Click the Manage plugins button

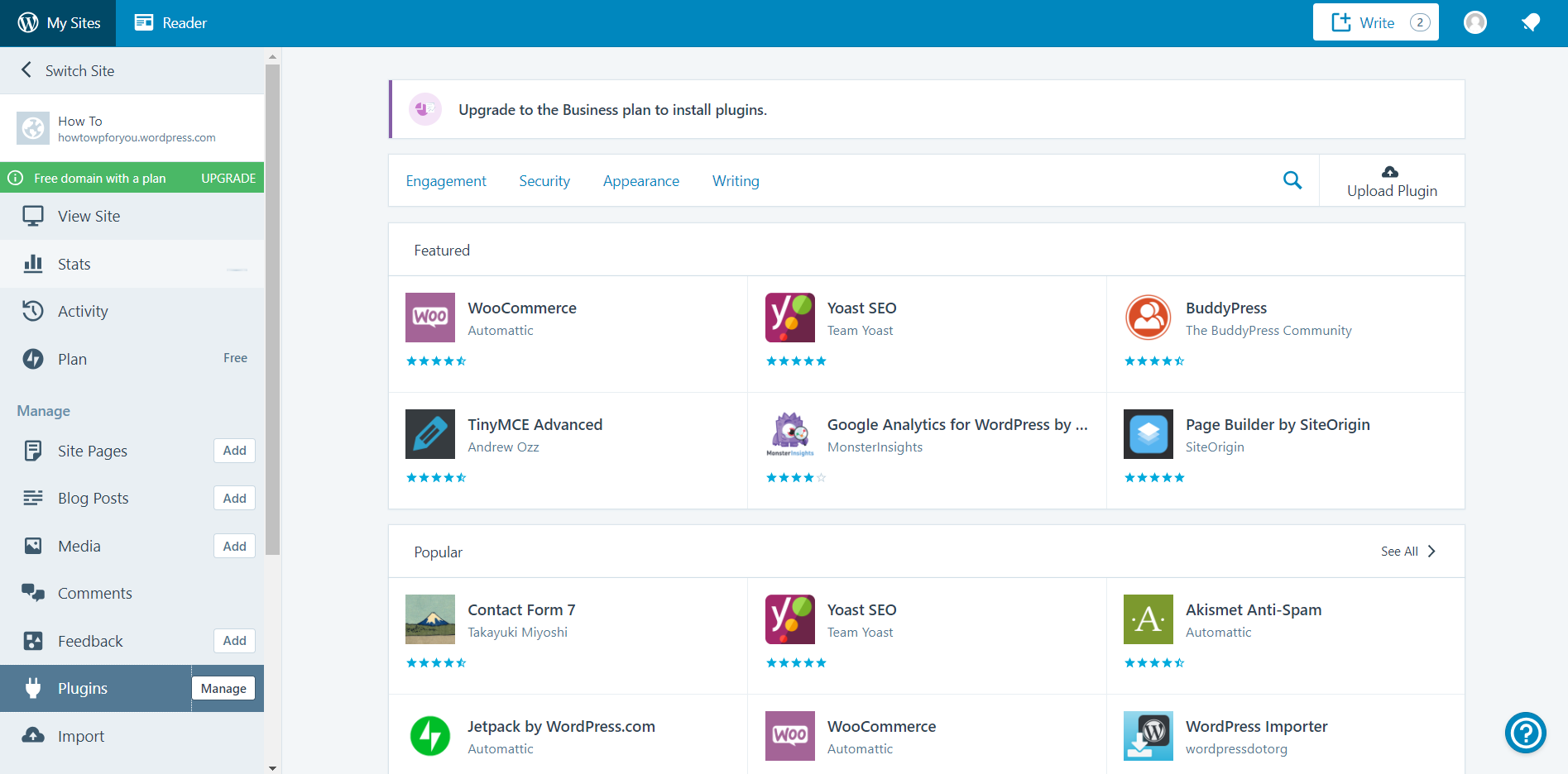[223, 688]
